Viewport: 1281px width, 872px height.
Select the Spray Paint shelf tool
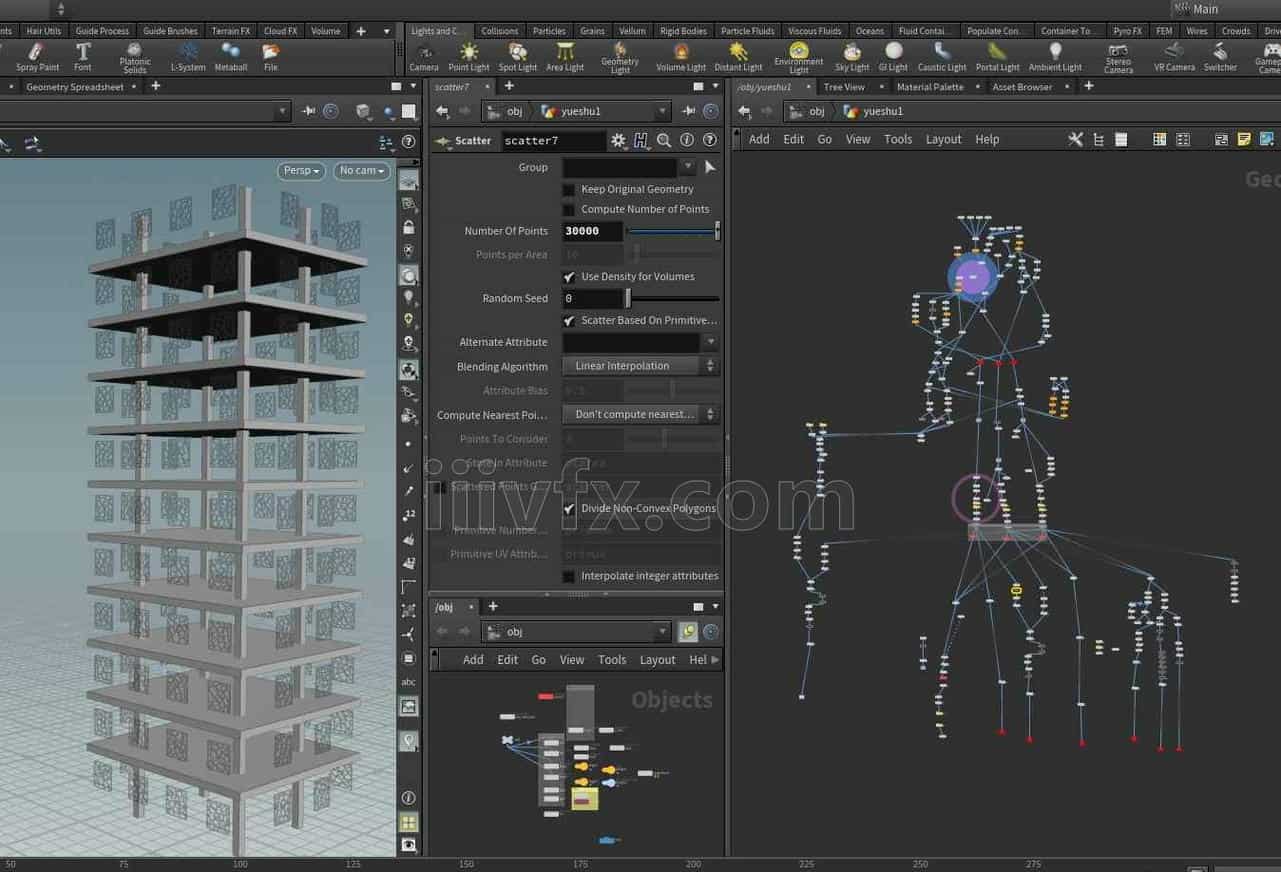(37, 57)
